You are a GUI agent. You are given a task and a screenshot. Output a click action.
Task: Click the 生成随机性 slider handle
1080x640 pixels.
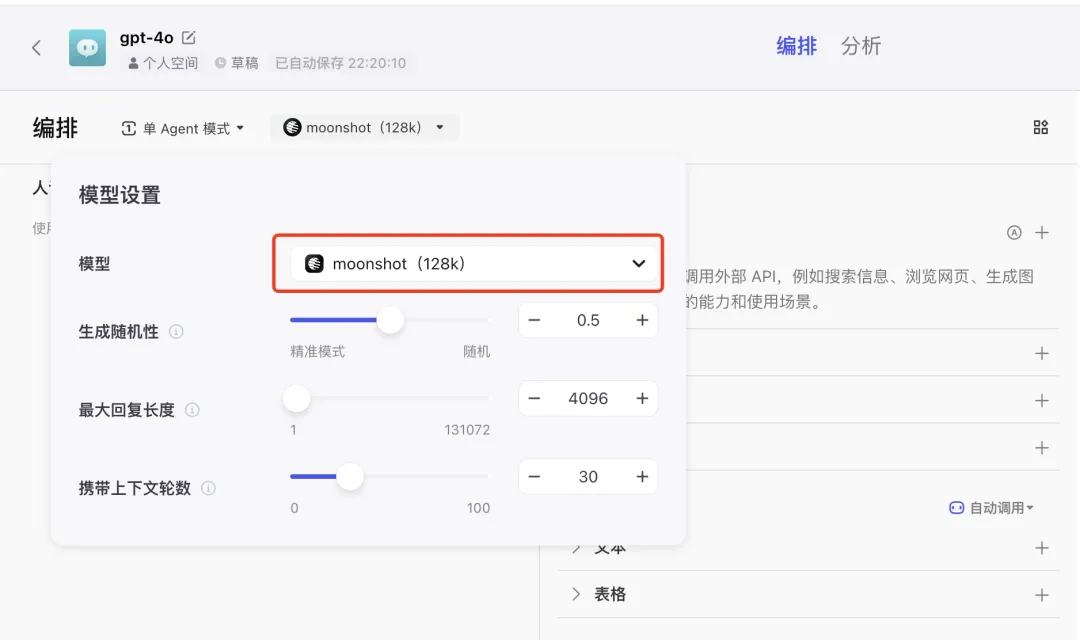[390, 320]
